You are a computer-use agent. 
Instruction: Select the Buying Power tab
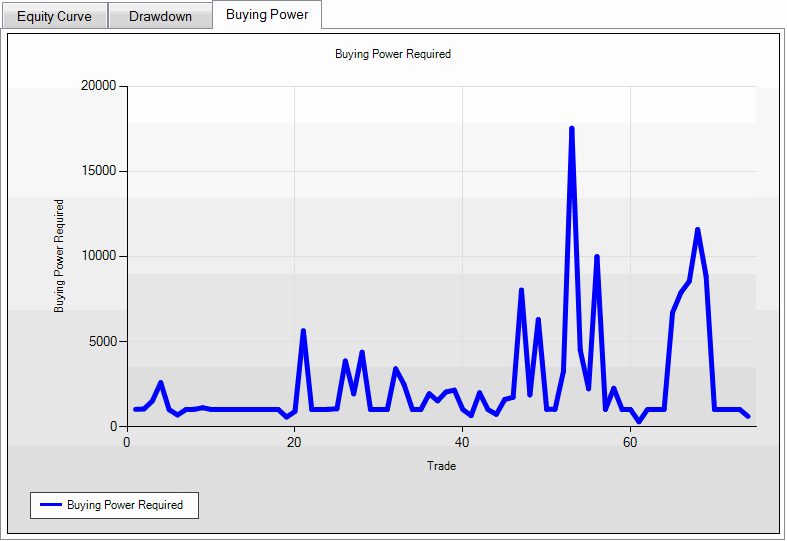pyautogui.click(x=267, y=15)
